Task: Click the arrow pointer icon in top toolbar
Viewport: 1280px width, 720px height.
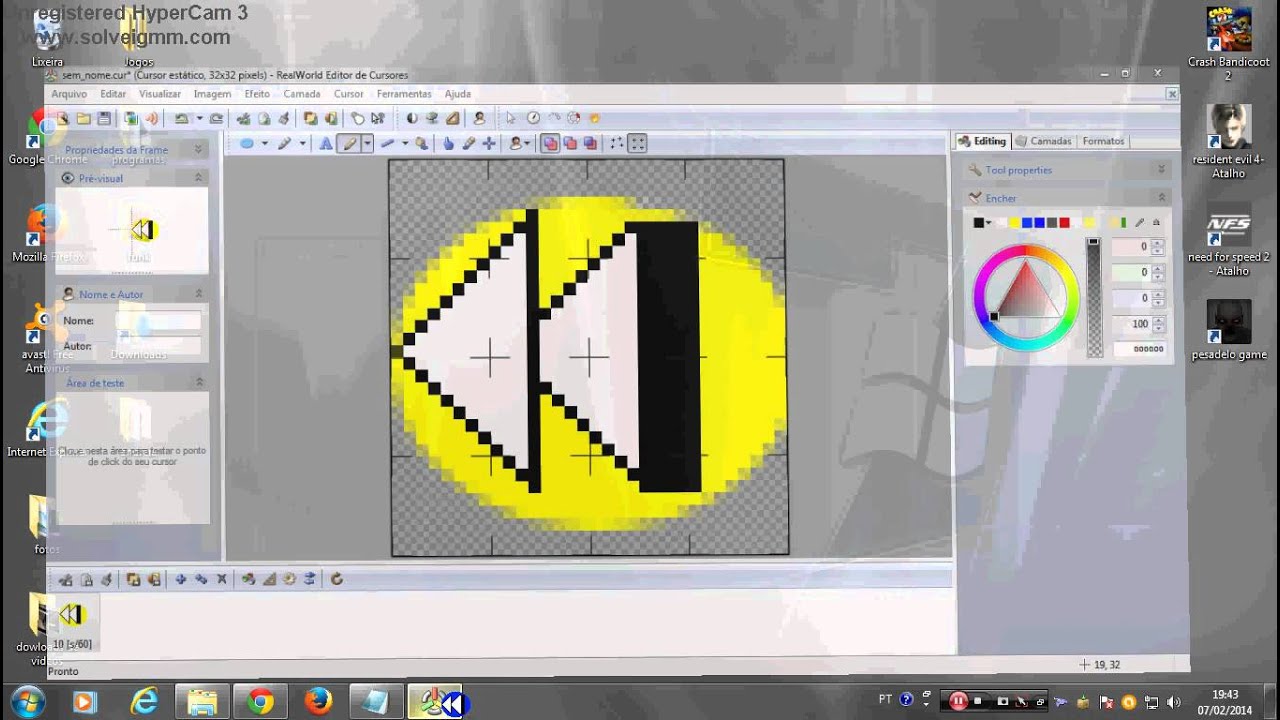Action: point(511,118)
